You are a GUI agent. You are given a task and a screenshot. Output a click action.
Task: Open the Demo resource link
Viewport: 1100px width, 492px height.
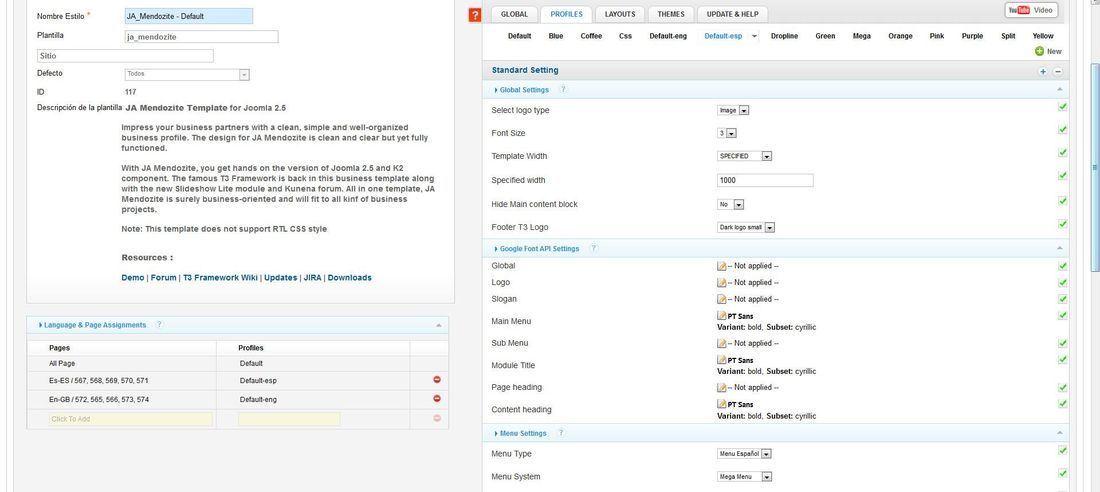point(133,278)
